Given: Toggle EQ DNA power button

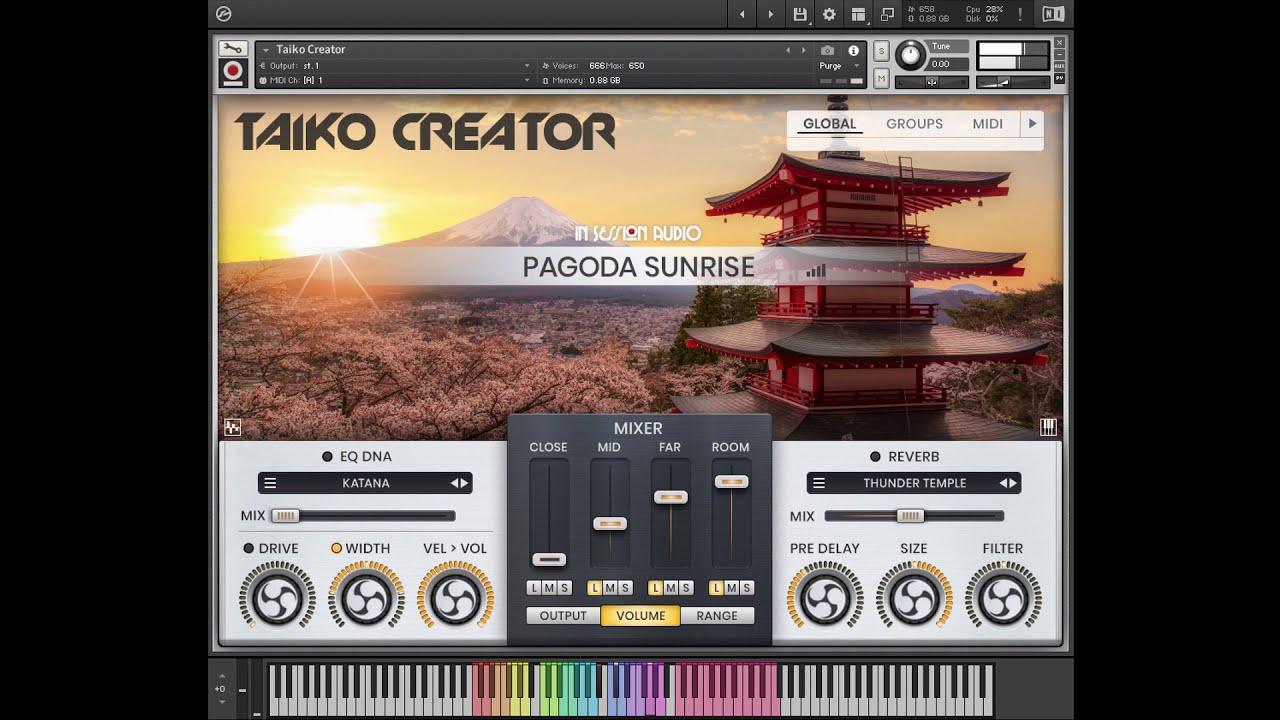Looking at the screenshot, I should (x=327, y=457).
